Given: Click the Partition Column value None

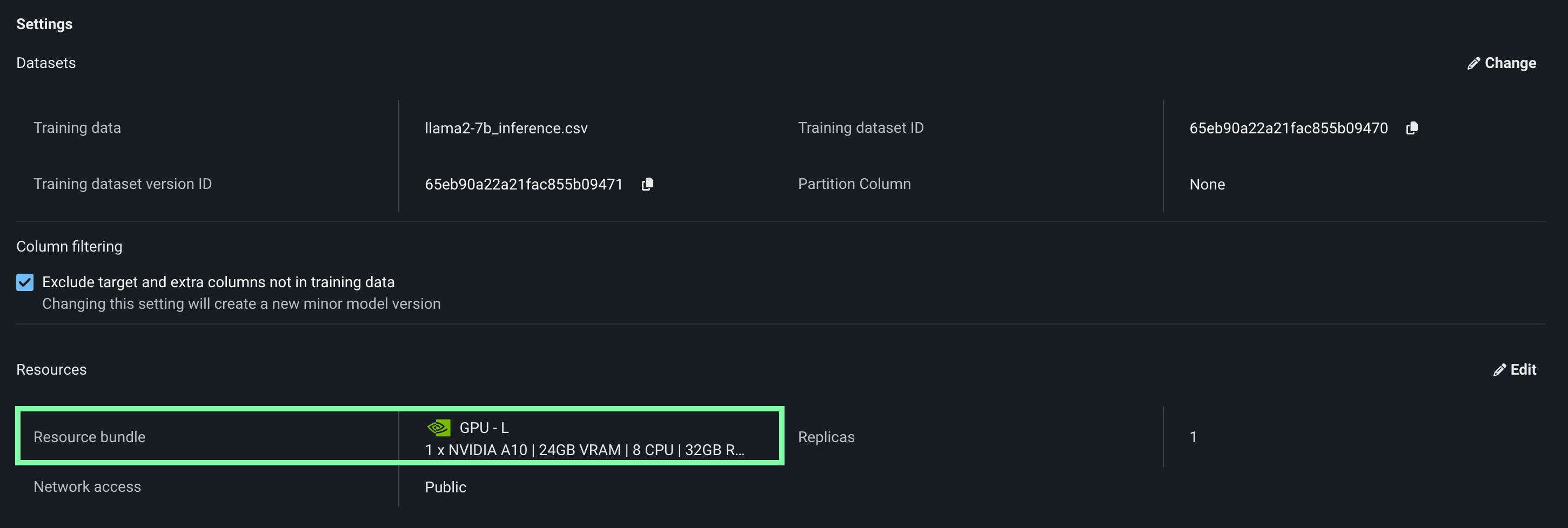Looking at the screenshot, I should point(1207,184).
